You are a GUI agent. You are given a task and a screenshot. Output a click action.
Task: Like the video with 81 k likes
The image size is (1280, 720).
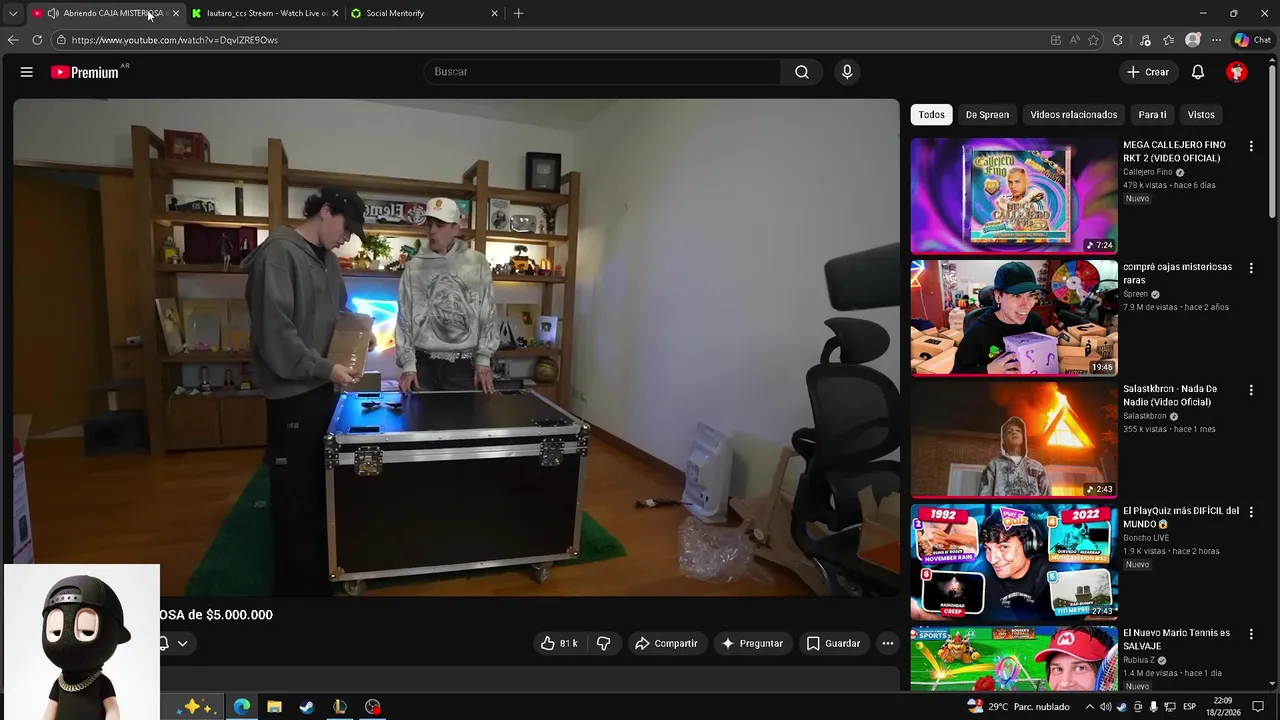tap(560, 644)
